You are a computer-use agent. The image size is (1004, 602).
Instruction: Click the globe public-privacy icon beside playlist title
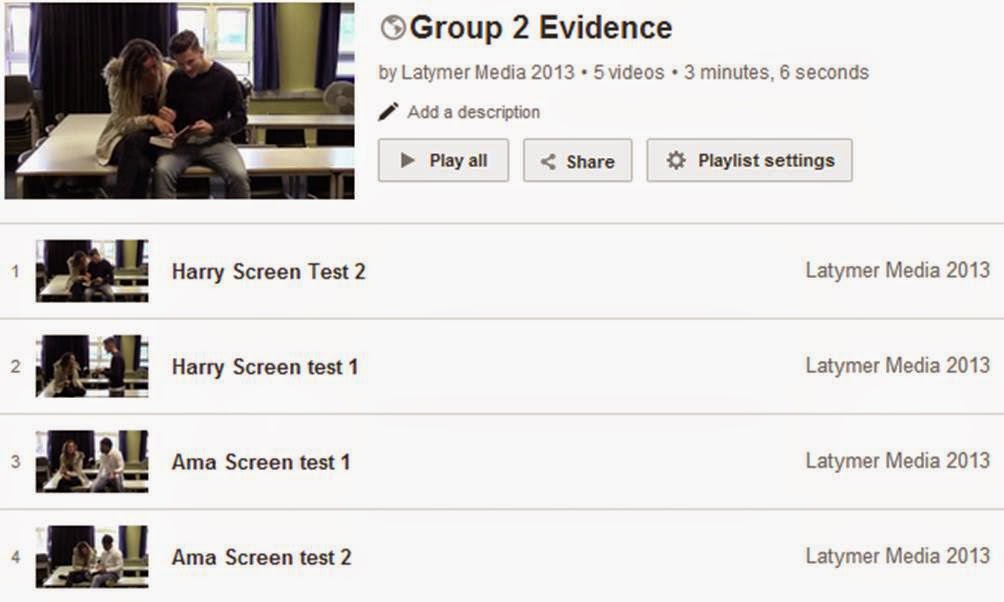click(x=393, y=28)
